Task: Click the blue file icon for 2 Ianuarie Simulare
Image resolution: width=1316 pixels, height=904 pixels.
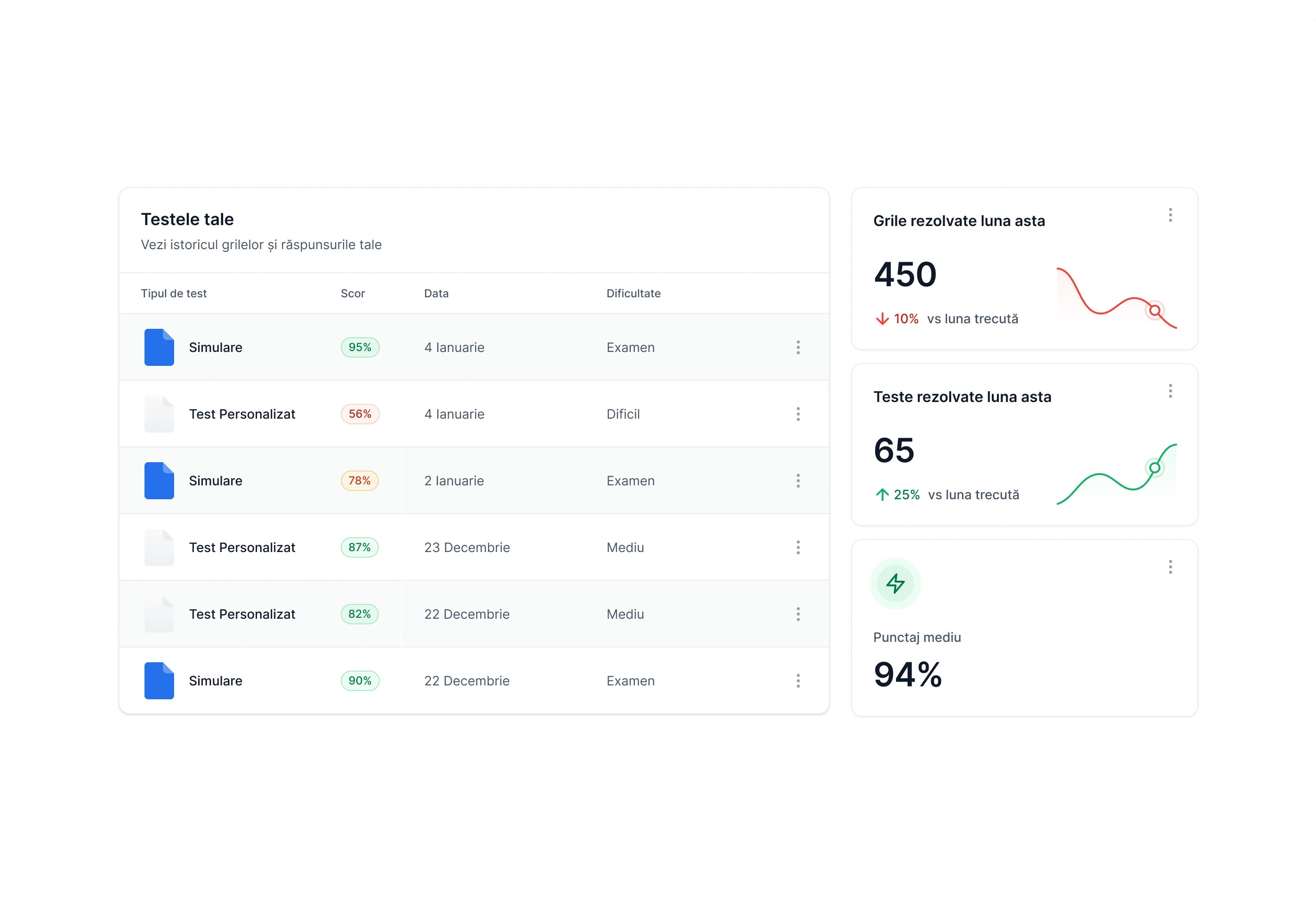Action: click(x=159, y=481)
